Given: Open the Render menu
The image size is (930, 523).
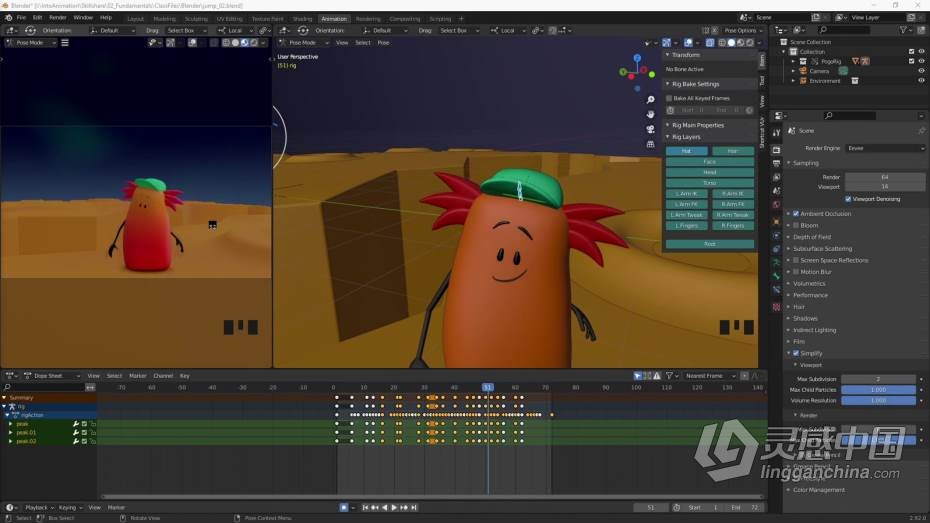Looking at the screenshot, I should click(58, 18).
